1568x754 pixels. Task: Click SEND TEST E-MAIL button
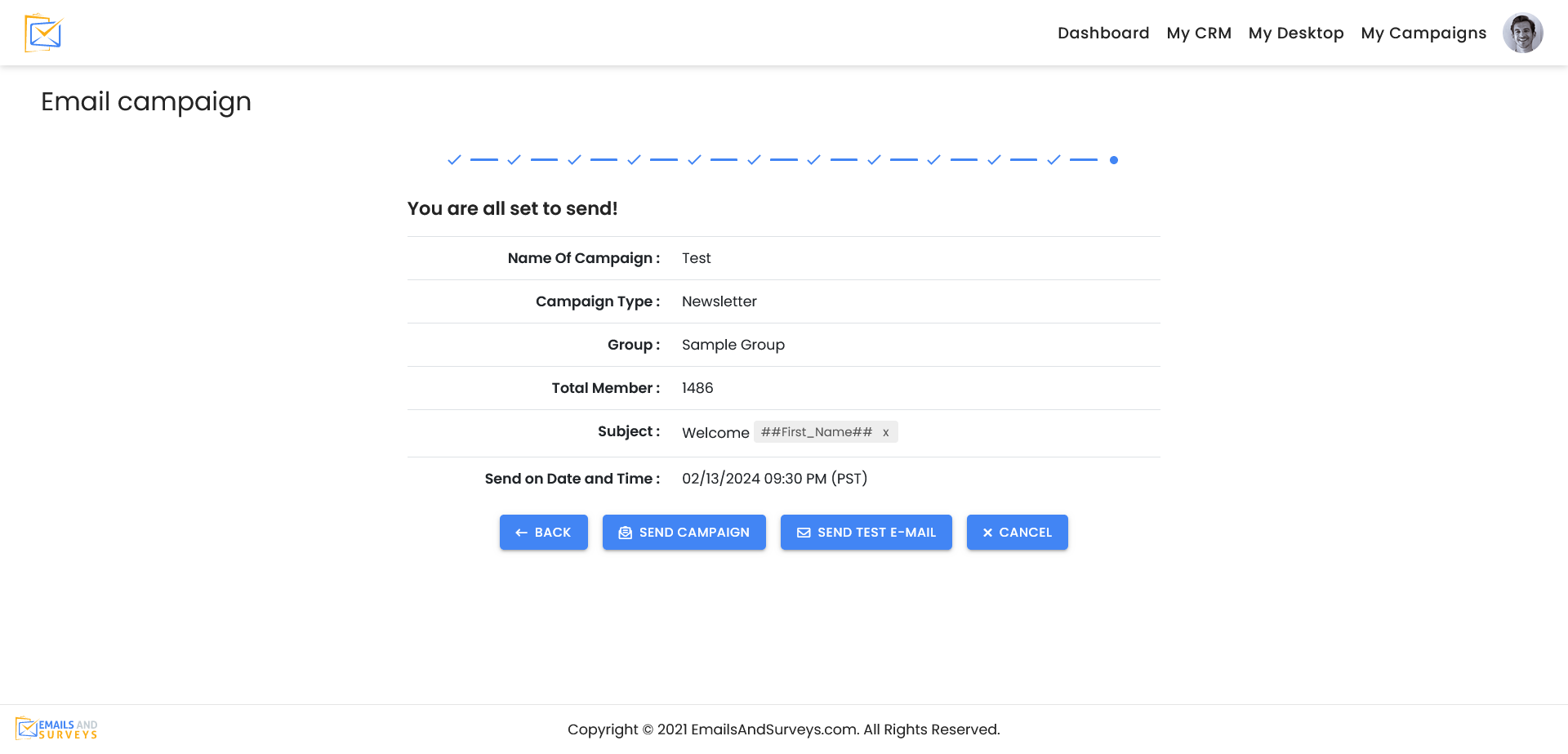click(x=866, y=532)
